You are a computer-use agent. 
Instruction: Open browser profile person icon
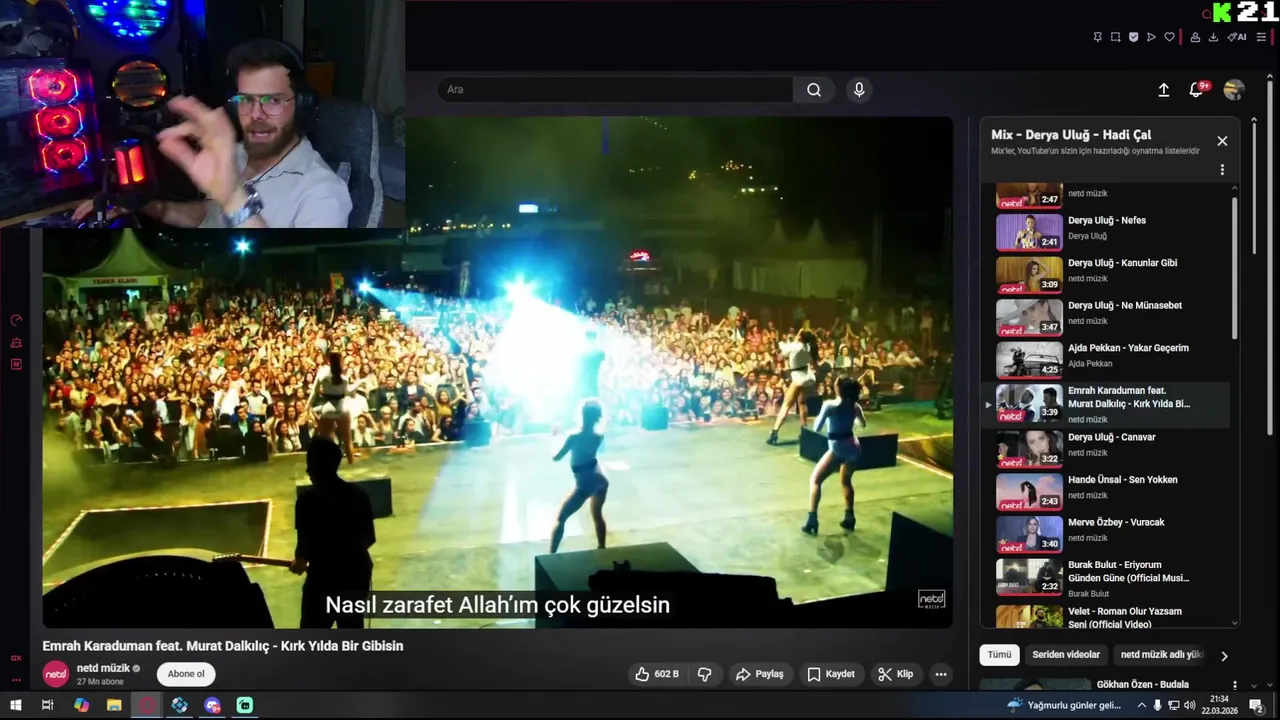point(1195,37)
